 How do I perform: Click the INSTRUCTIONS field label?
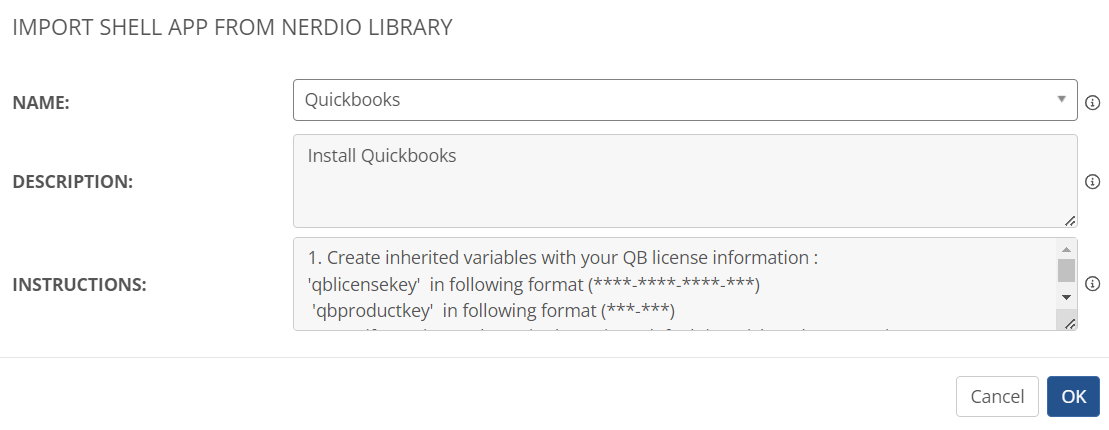79,285
